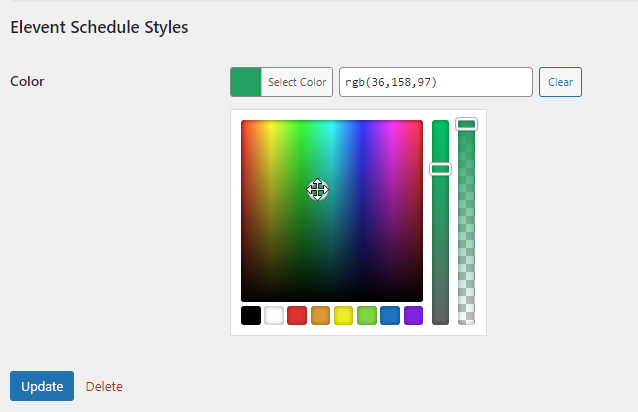Select the white palette swatch
The image size is (638, 412).
[274, 316]
